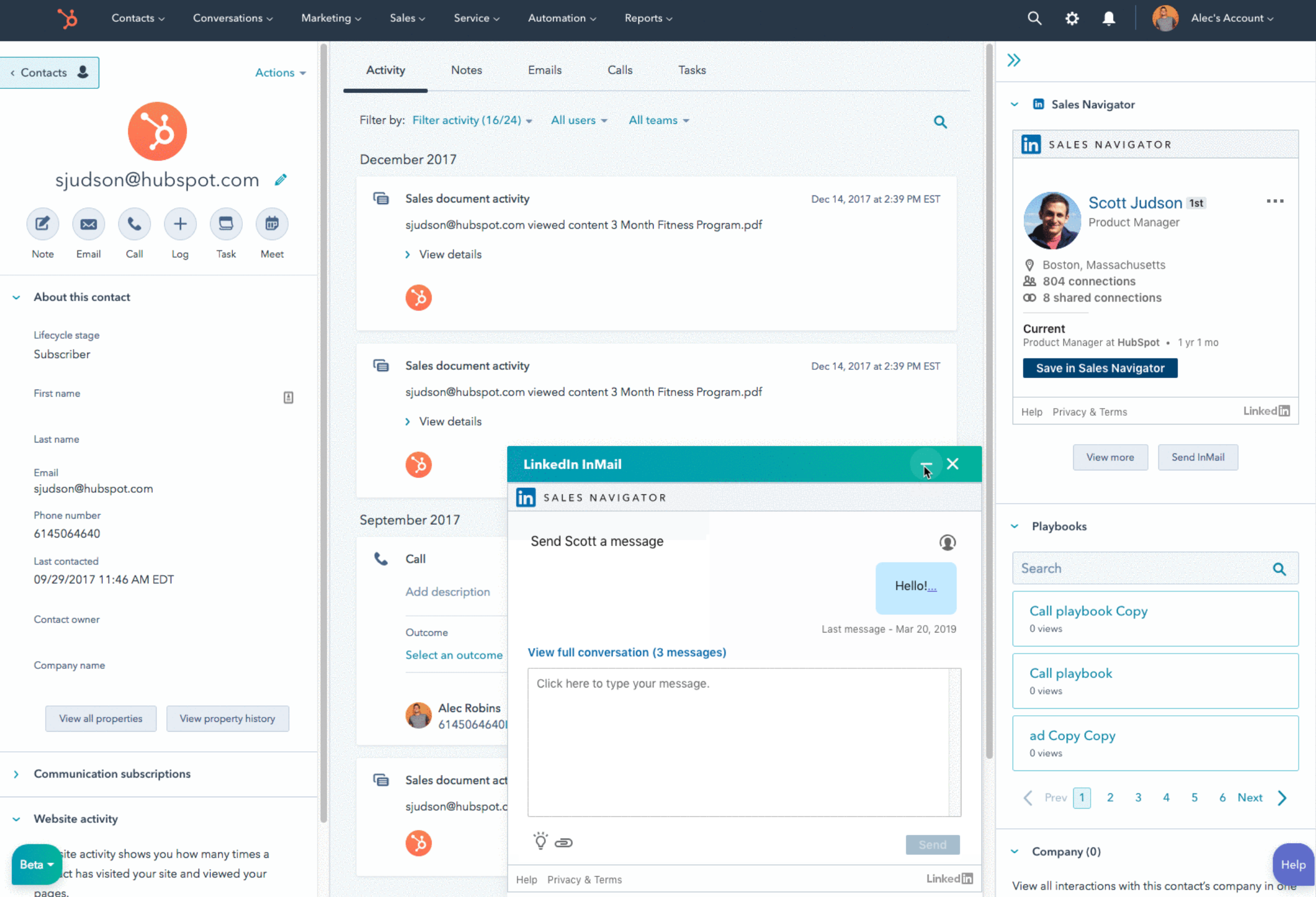
Task: Click the Send InMail button
Action: pos(1198,458)
